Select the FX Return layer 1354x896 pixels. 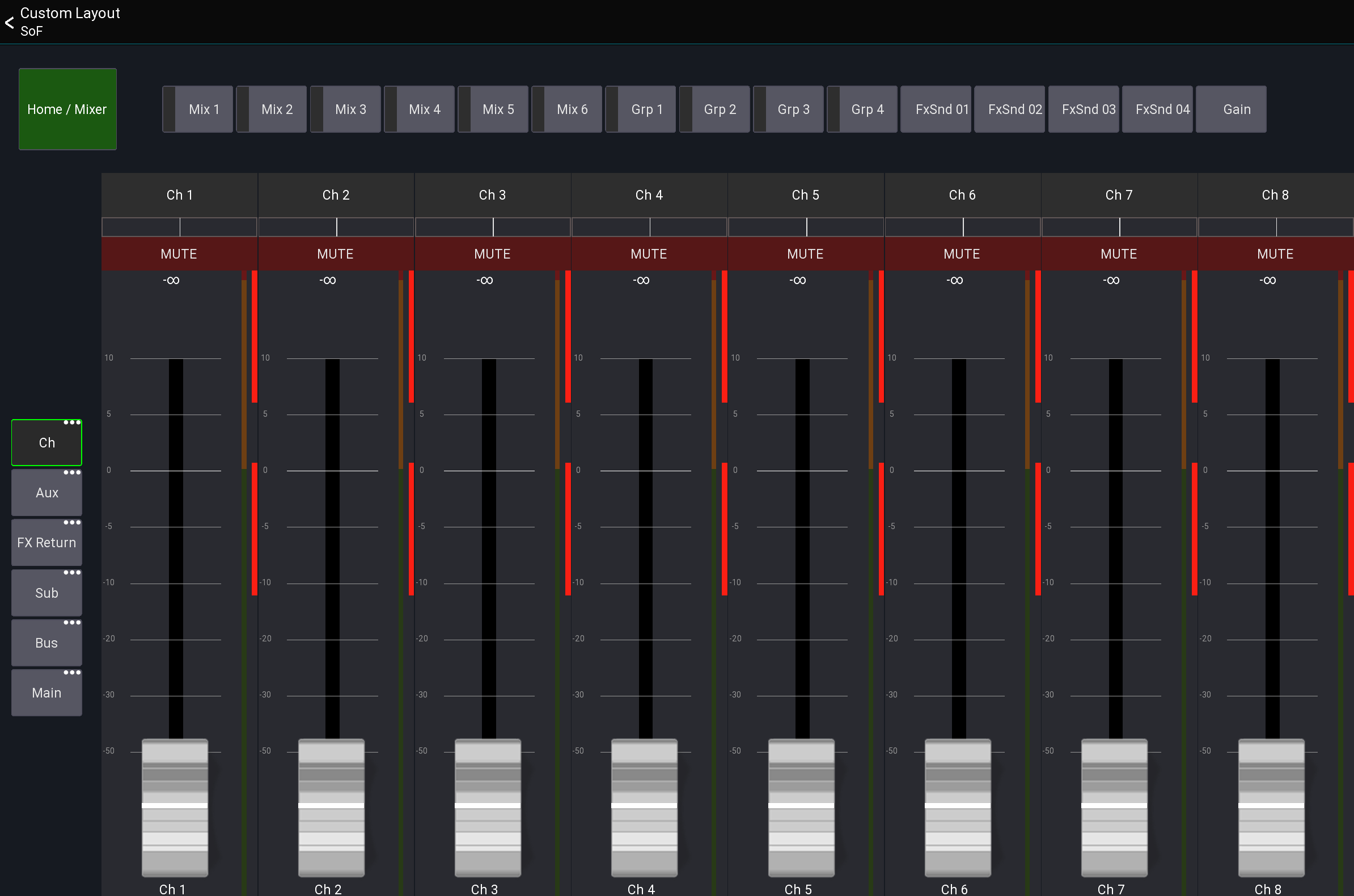[46, 542]
